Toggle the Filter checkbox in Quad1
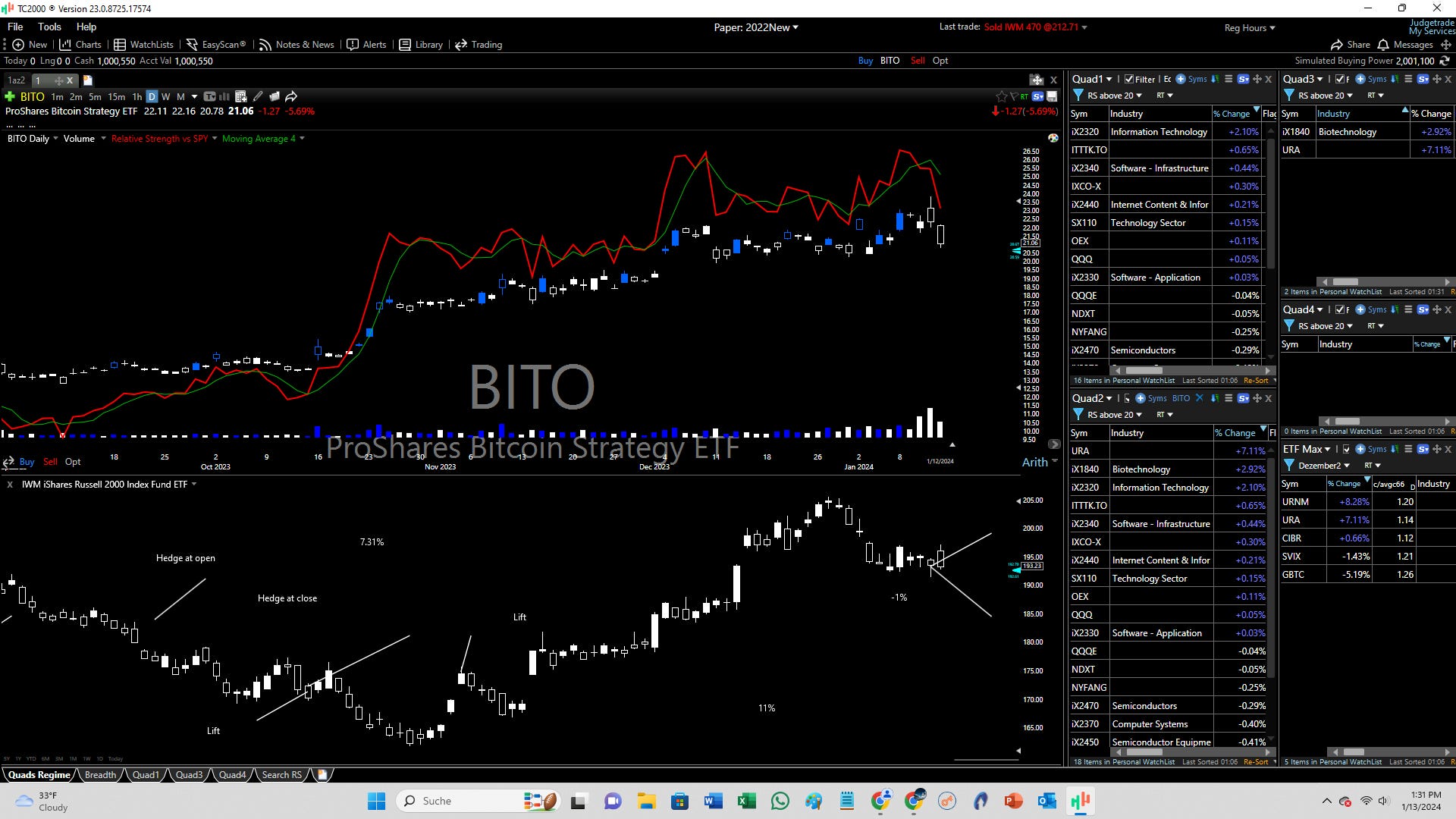This screenshot has height=819, width=1456. 1129,79
